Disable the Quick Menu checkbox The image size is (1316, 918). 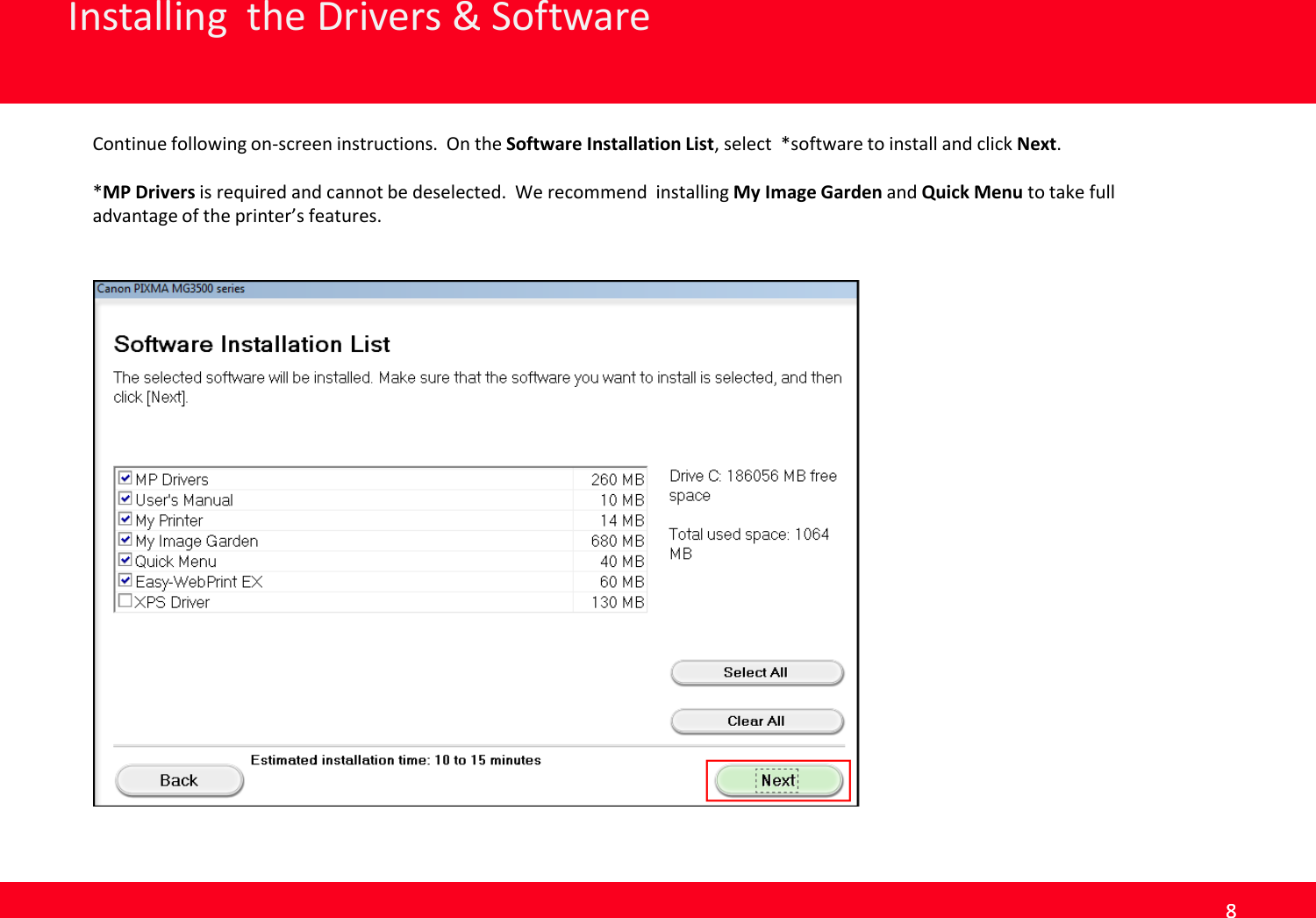point(125,562)
